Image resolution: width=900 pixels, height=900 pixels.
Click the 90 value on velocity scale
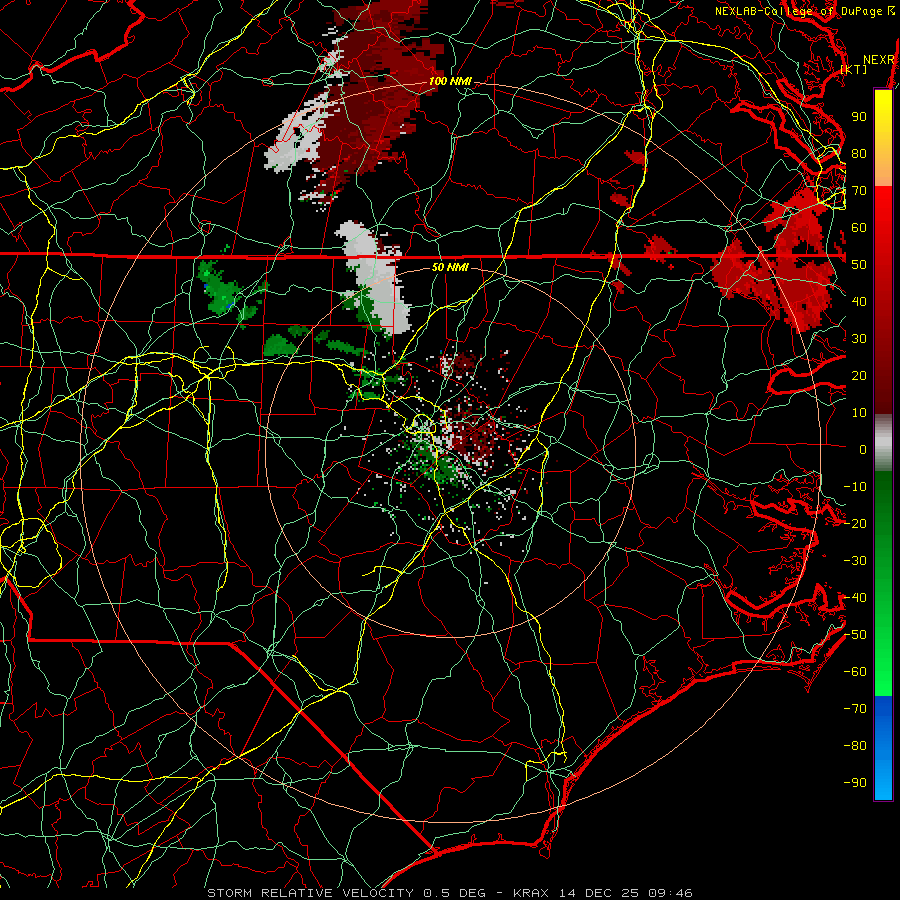coord(859,117)
